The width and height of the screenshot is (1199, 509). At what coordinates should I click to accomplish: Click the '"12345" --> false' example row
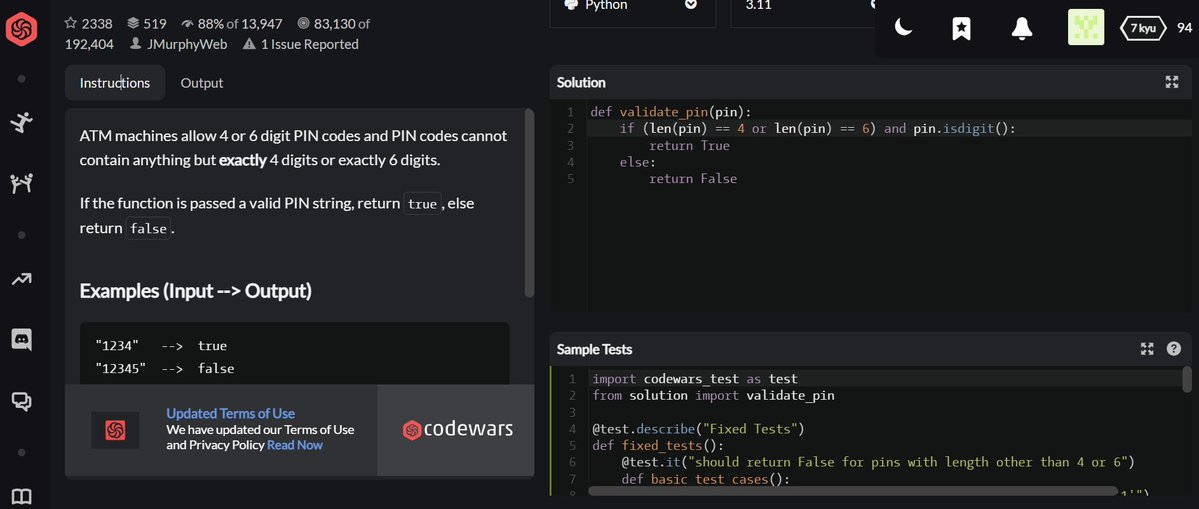pos(164,368)
